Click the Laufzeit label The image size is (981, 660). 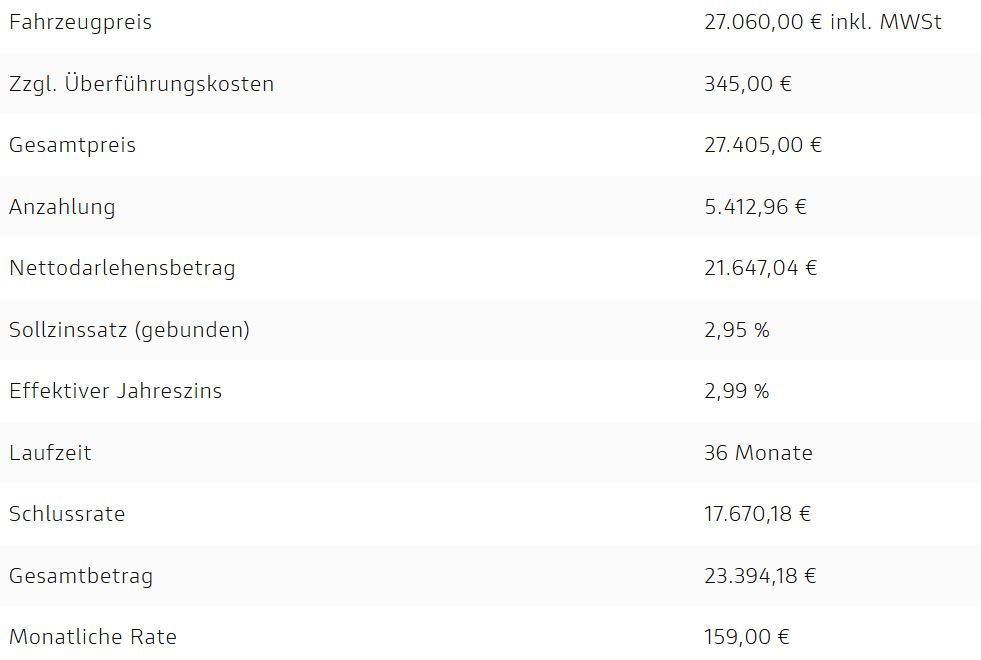[x=50, y=452]
